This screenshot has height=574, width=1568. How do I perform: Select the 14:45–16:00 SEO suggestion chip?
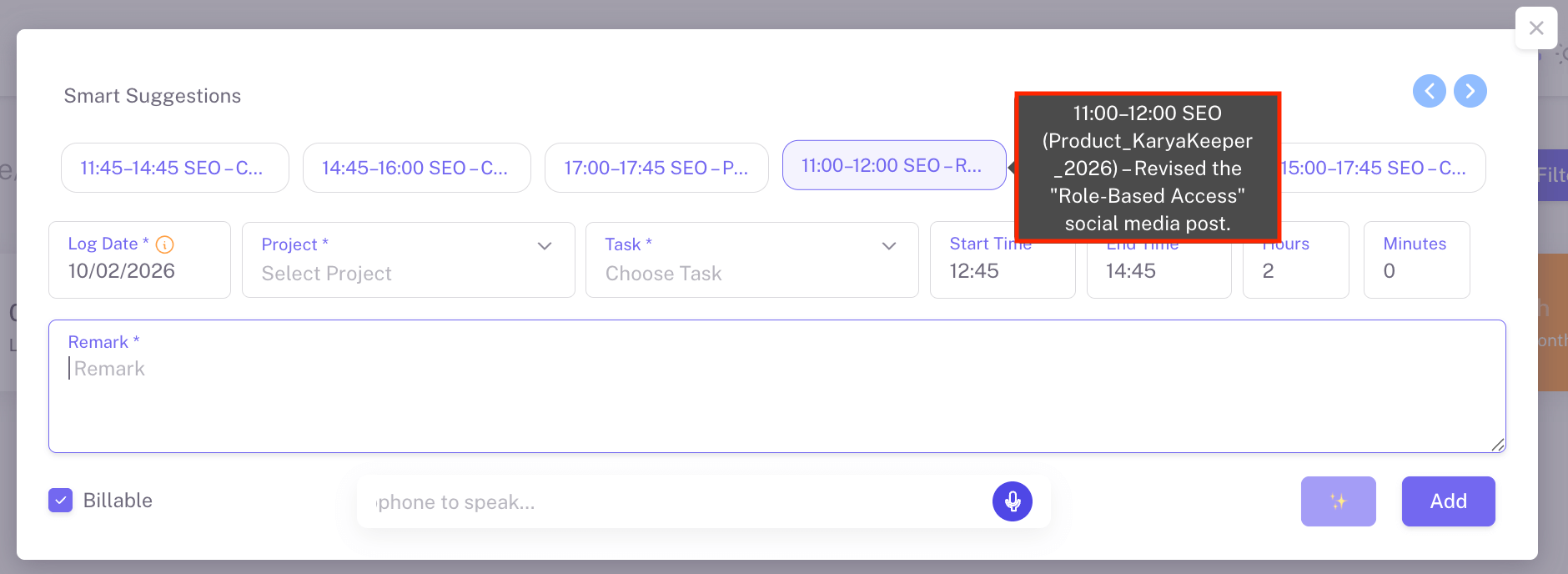coord(416,168)
